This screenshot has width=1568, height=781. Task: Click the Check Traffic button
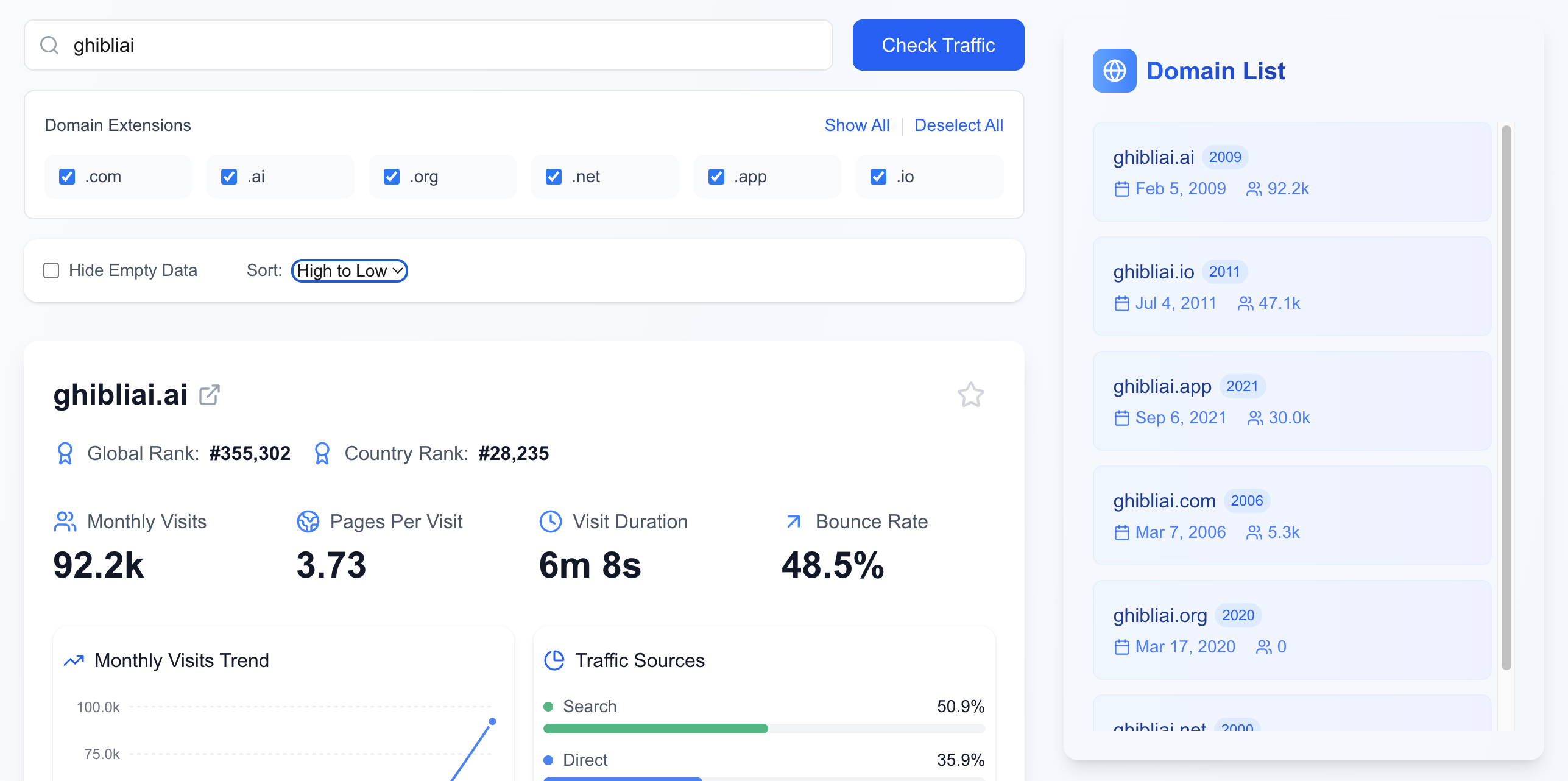938,45
